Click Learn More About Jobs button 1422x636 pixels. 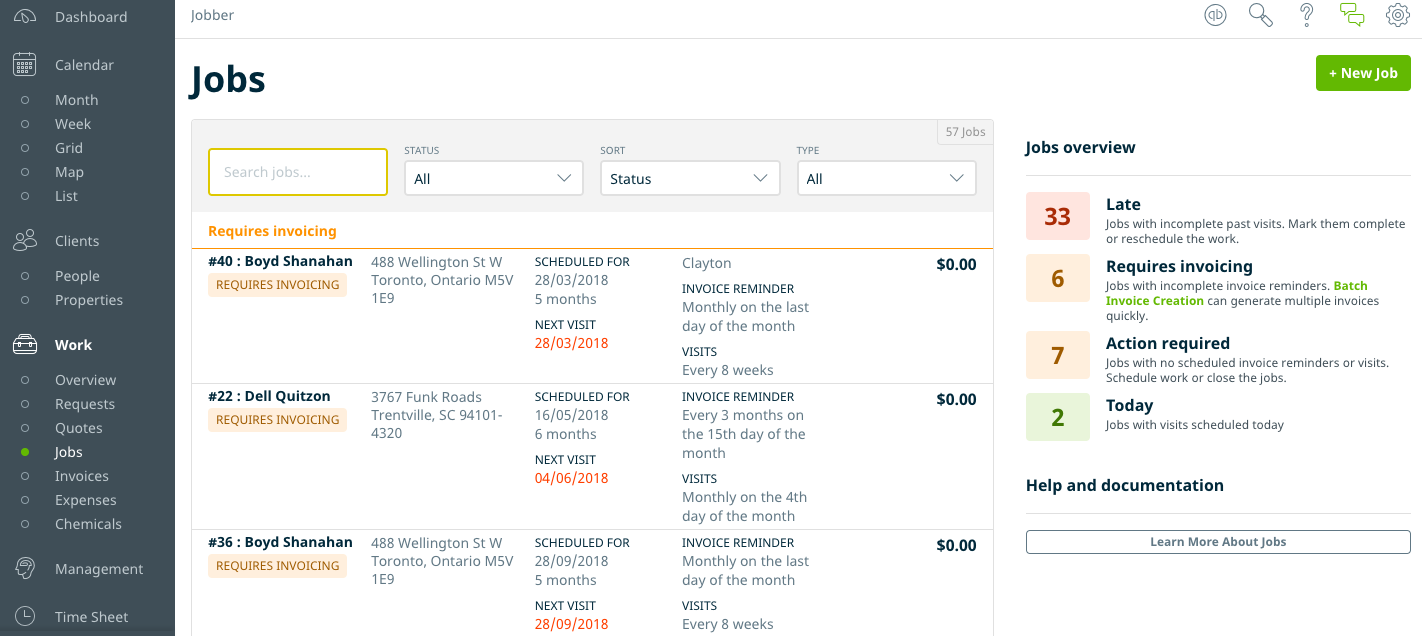1217,542
